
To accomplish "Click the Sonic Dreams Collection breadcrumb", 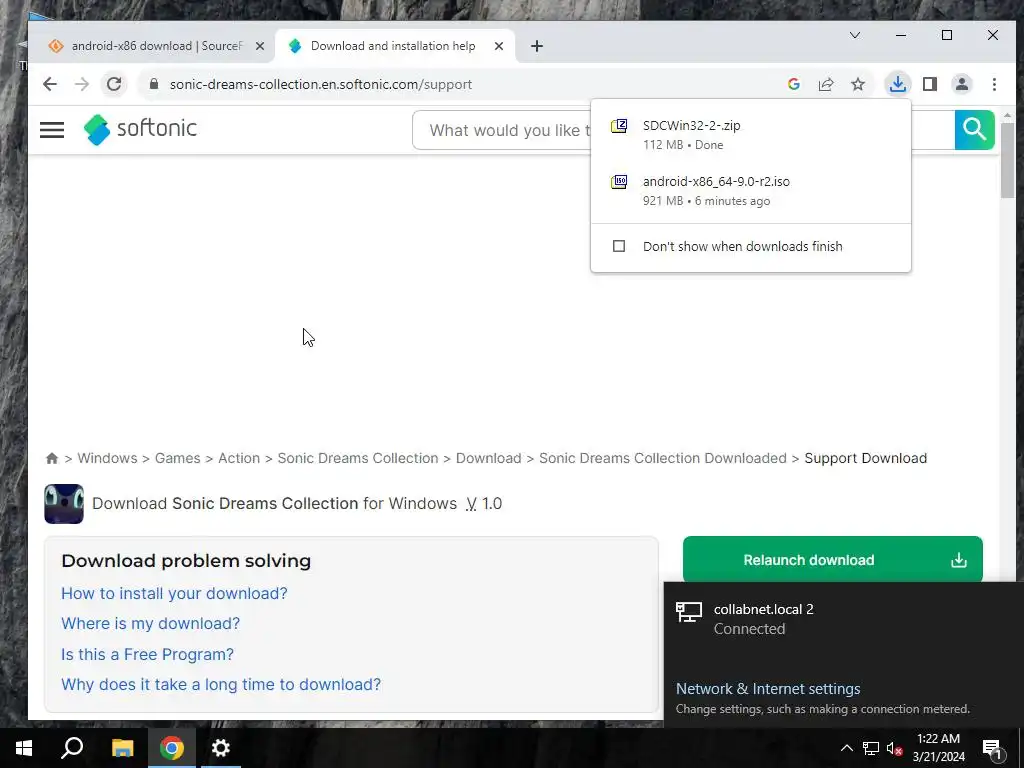I will coord(358,458).
